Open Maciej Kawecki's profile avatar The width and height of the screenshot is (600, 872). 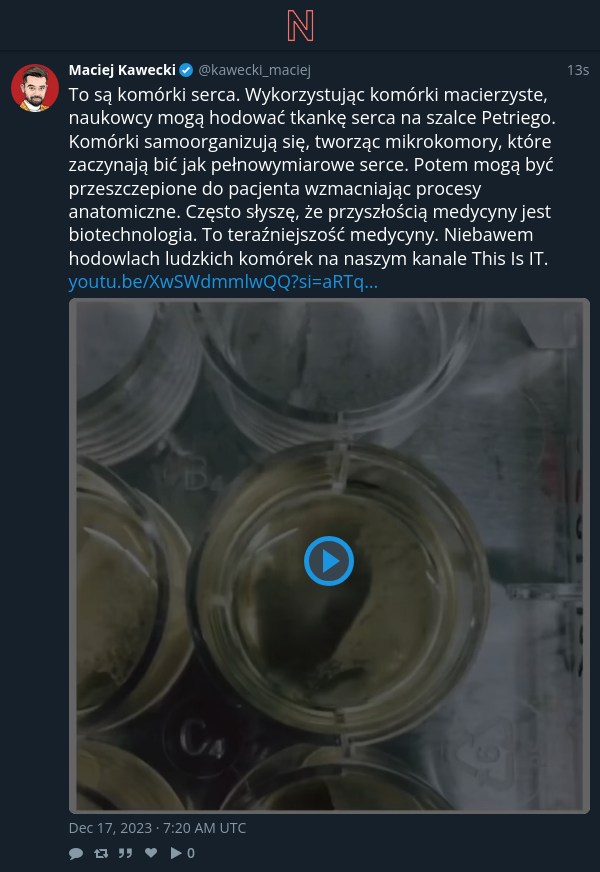point(35,88)
